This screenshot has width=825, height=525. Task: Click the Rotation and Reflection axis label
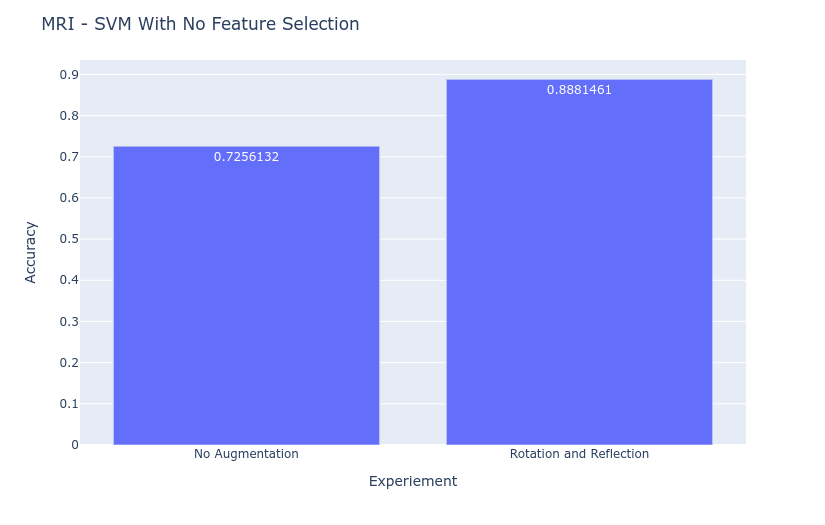click(579, 454)
